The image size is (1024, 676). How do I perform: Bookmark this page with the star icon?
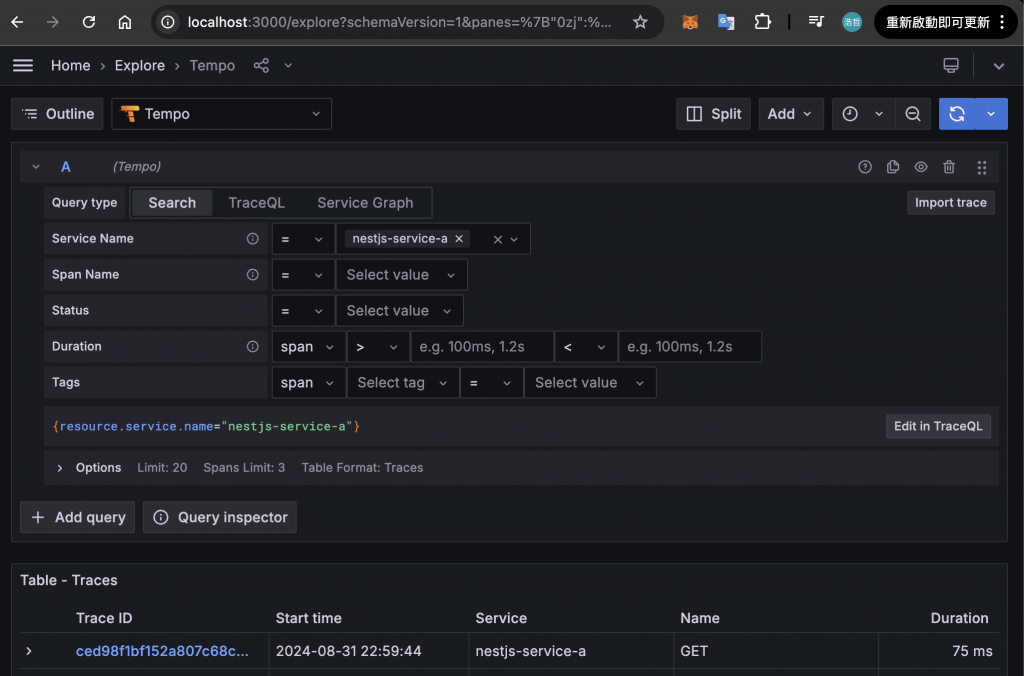[640, 22]
